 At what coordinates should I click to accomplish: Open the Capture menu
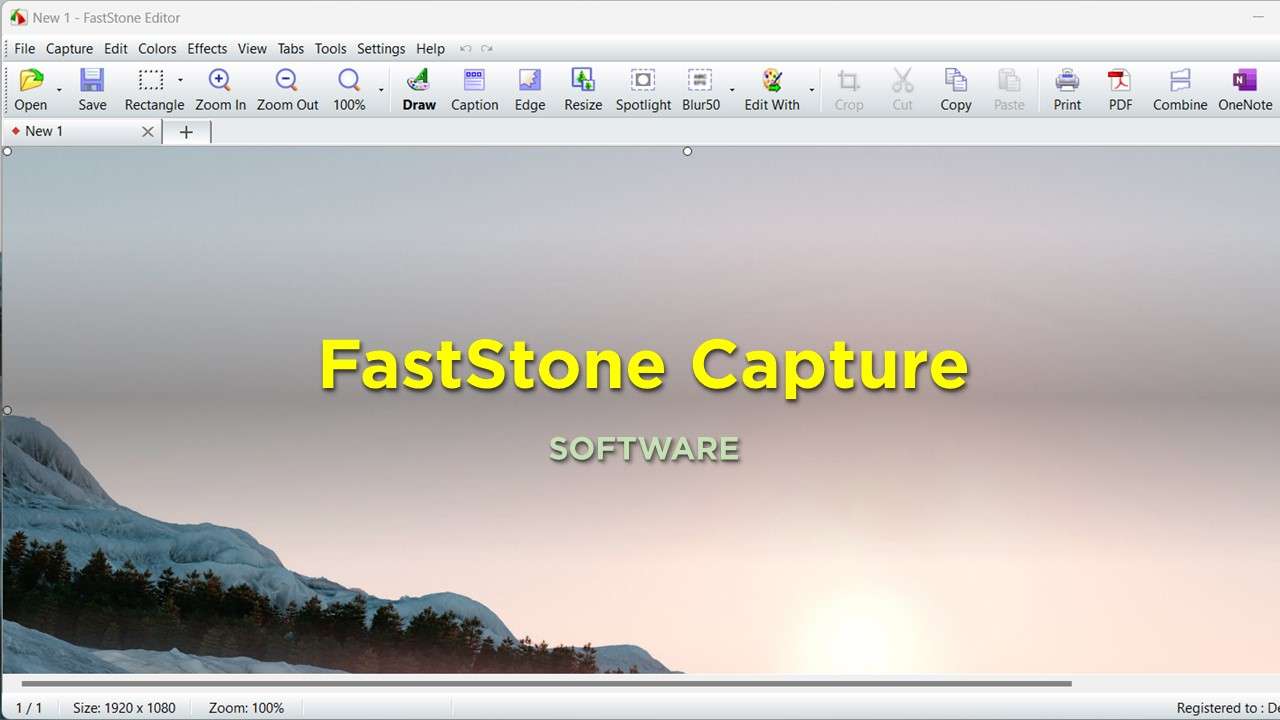pyautogui.click(x=69, y=48)
